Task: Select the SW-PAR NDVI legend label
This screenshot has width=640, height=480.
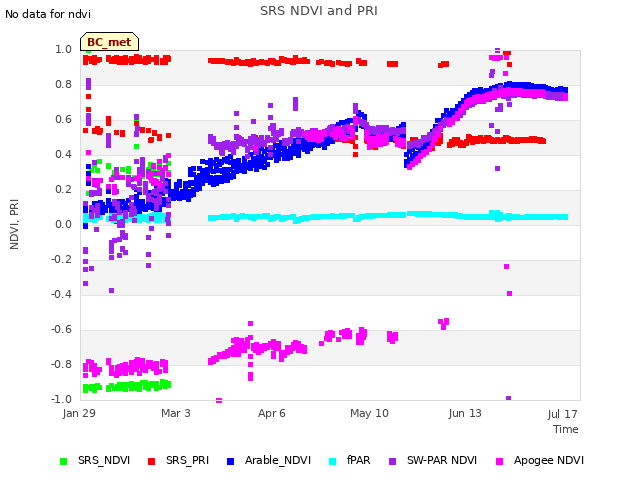Action: pos(442,460)
